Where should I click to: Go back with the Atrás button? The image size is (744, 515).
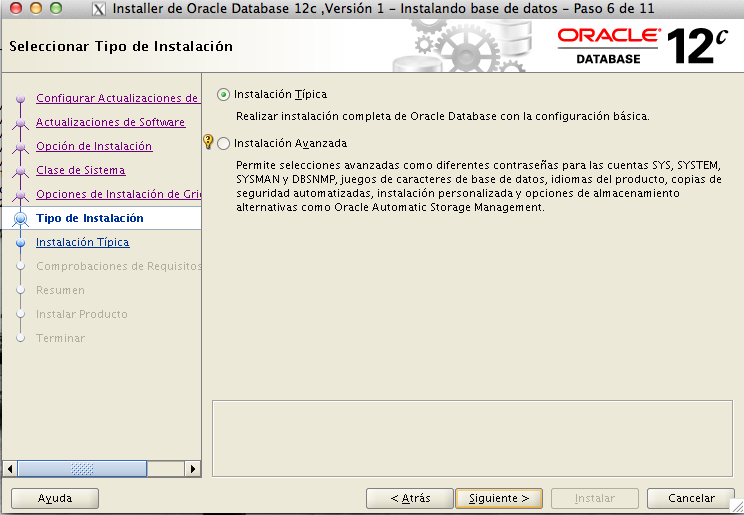click(410, 497)
